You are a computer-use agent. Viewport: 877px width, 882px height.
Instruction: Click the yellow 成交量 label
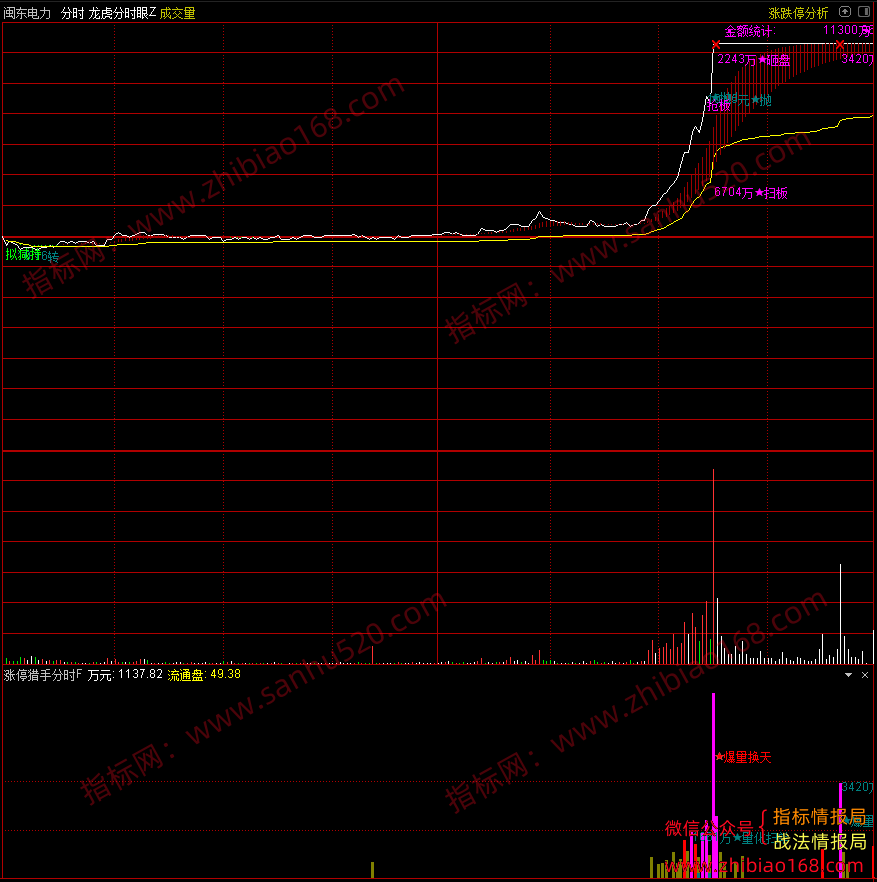[x=177, y=13]
